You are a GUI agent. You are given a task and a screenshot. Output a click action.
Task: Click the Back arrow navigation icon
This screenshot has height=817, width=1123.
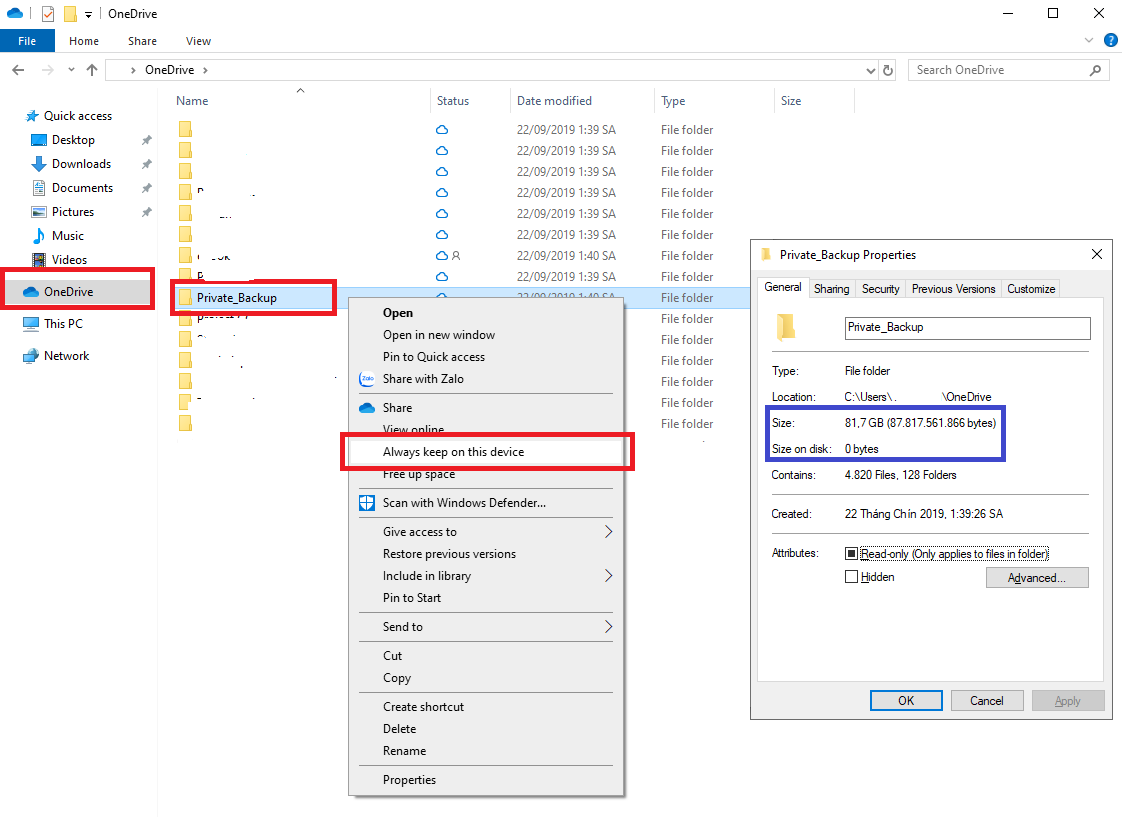[x=18, y=70]
